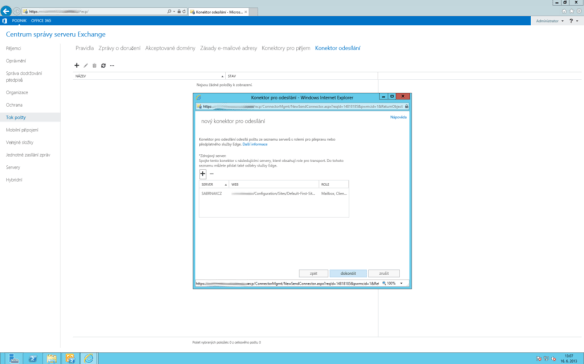Screen dimensions: 584x364
Task: Click the network icon in the system tray
Action: tap(546, 359)
